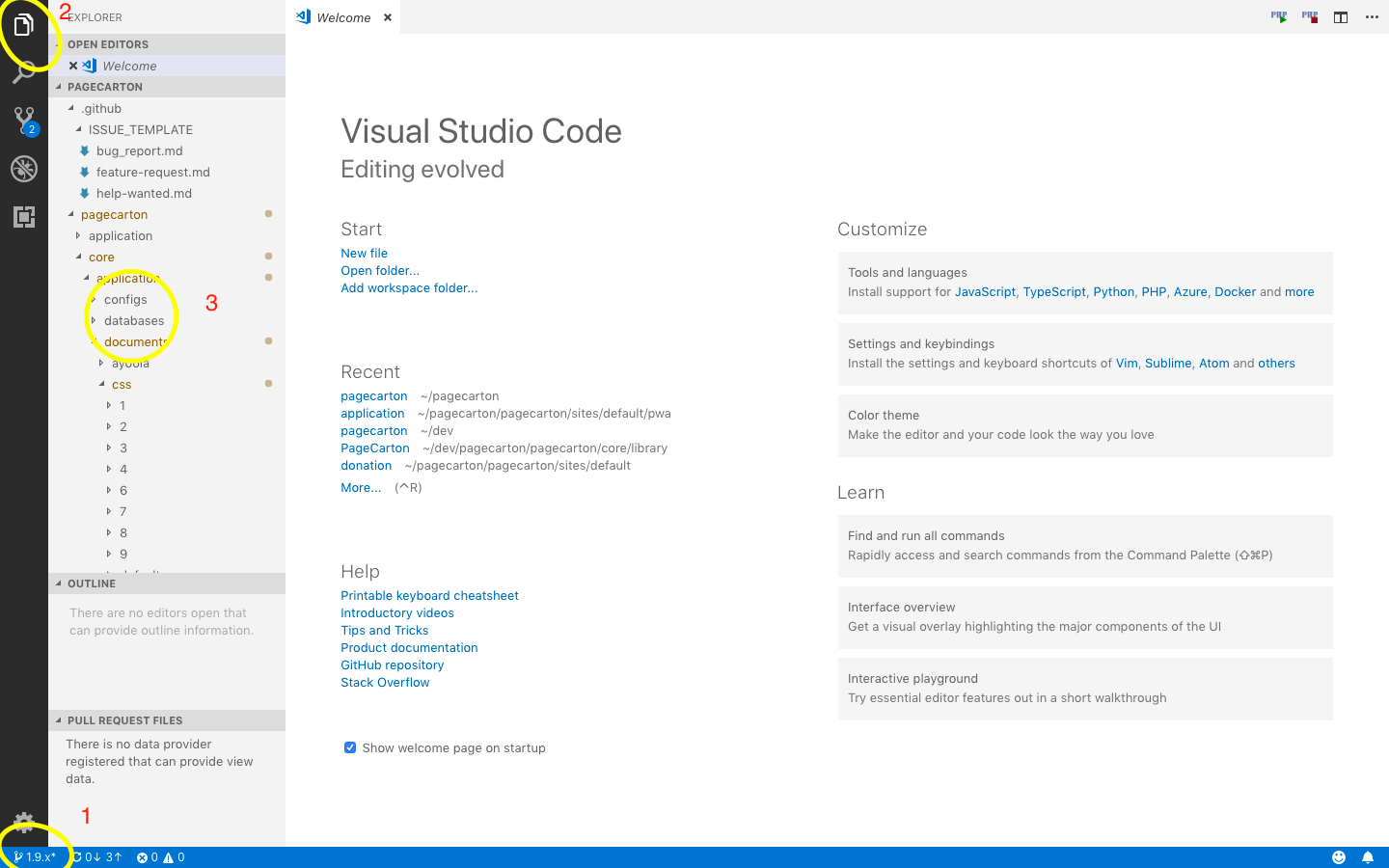1389x868 pixels.
Task: Open Introductory videos link
Action: pos(397,612)
